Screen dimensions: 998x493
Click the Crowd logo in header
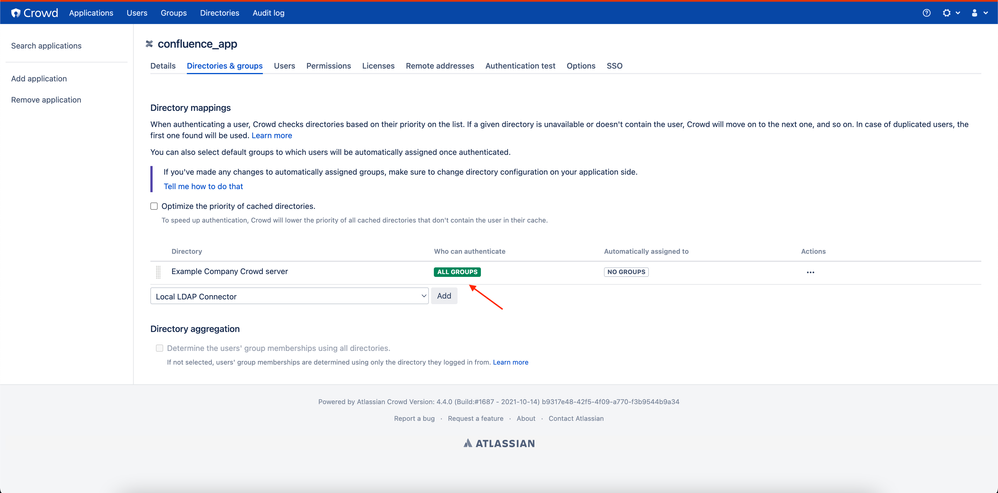click(x=34, y=13)
